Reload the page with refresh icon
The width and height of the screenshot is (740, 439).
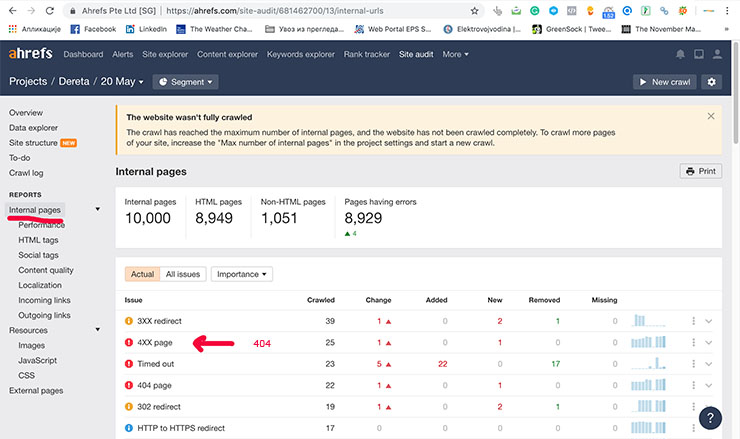tap(50, 10)
